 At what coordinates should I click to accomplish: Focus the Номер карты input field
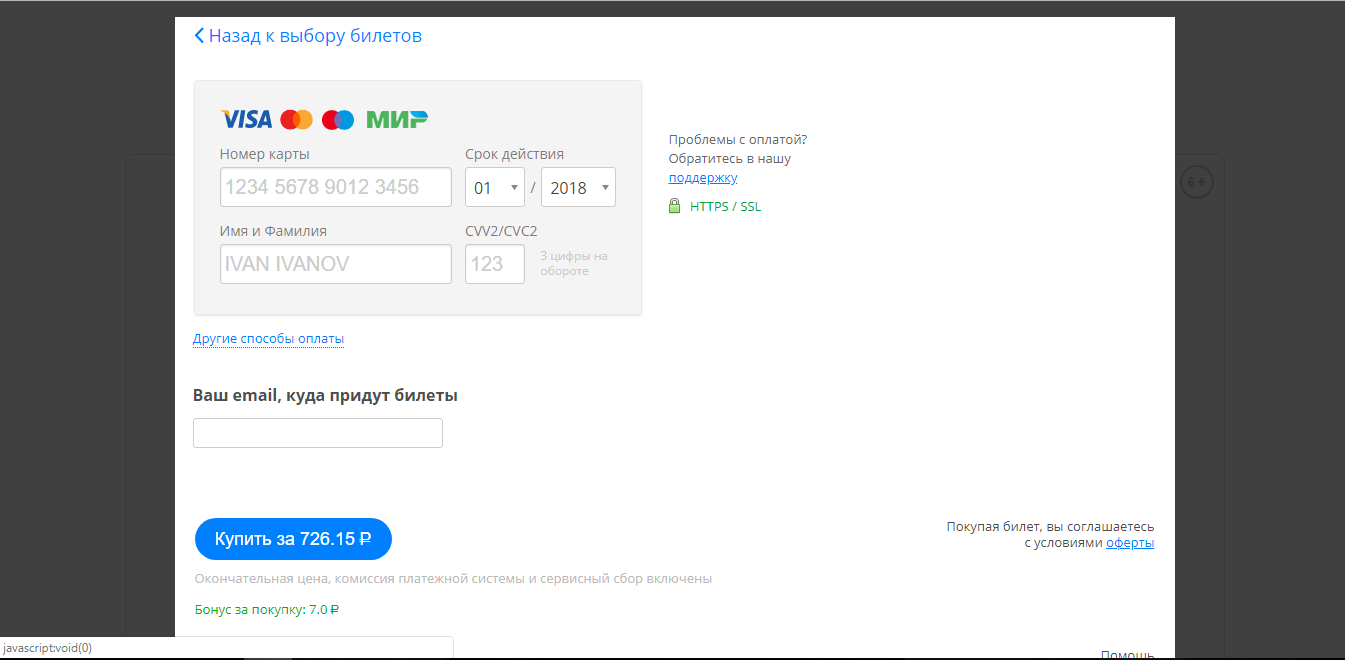(335, 187)
